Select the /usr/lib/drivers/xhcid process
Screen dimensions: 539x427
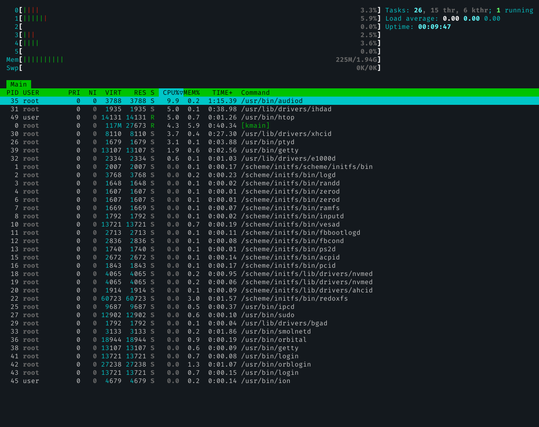(270, 134)
